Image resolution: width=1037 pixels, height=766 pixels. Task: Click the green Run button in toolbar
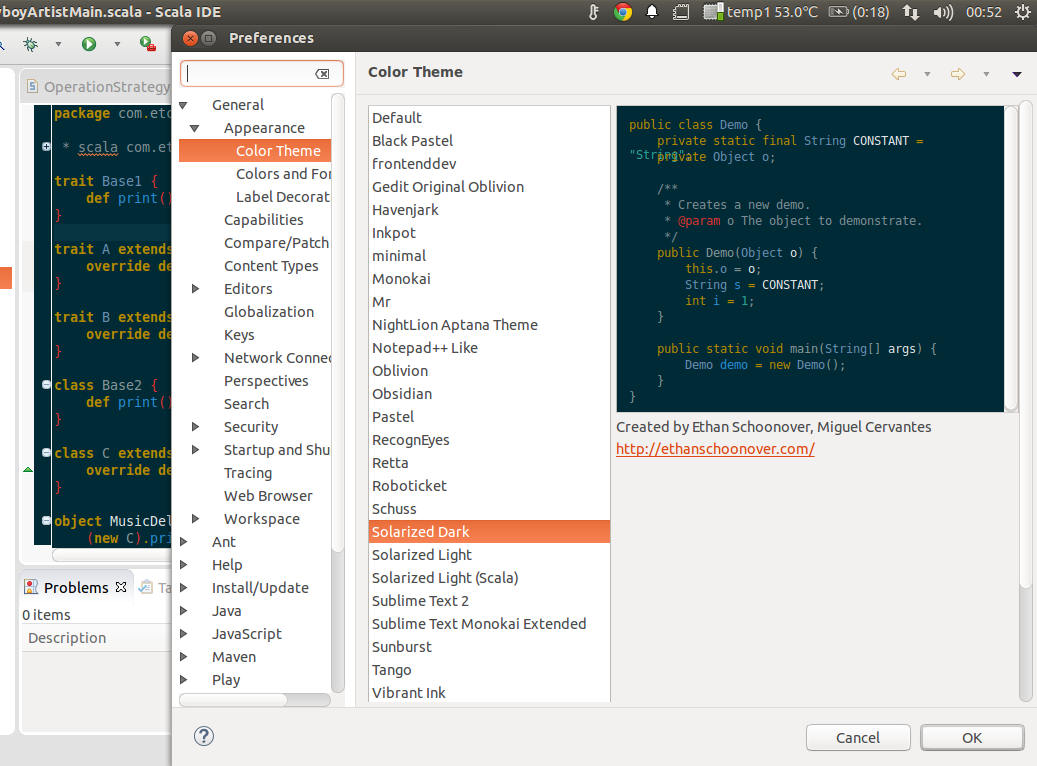[89, 44]
